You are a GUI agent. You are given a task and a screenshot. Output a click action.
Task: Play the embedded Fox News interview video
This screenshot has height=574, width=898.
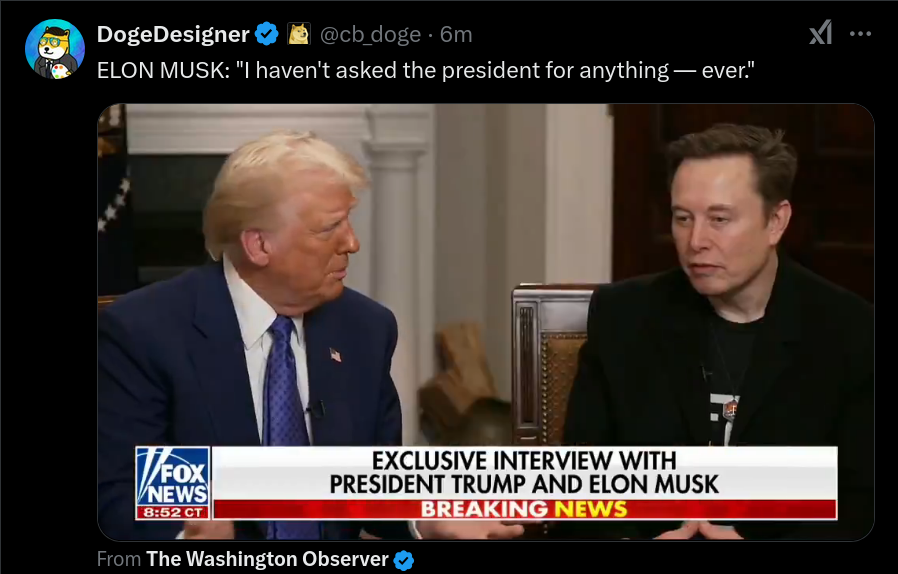486,322
